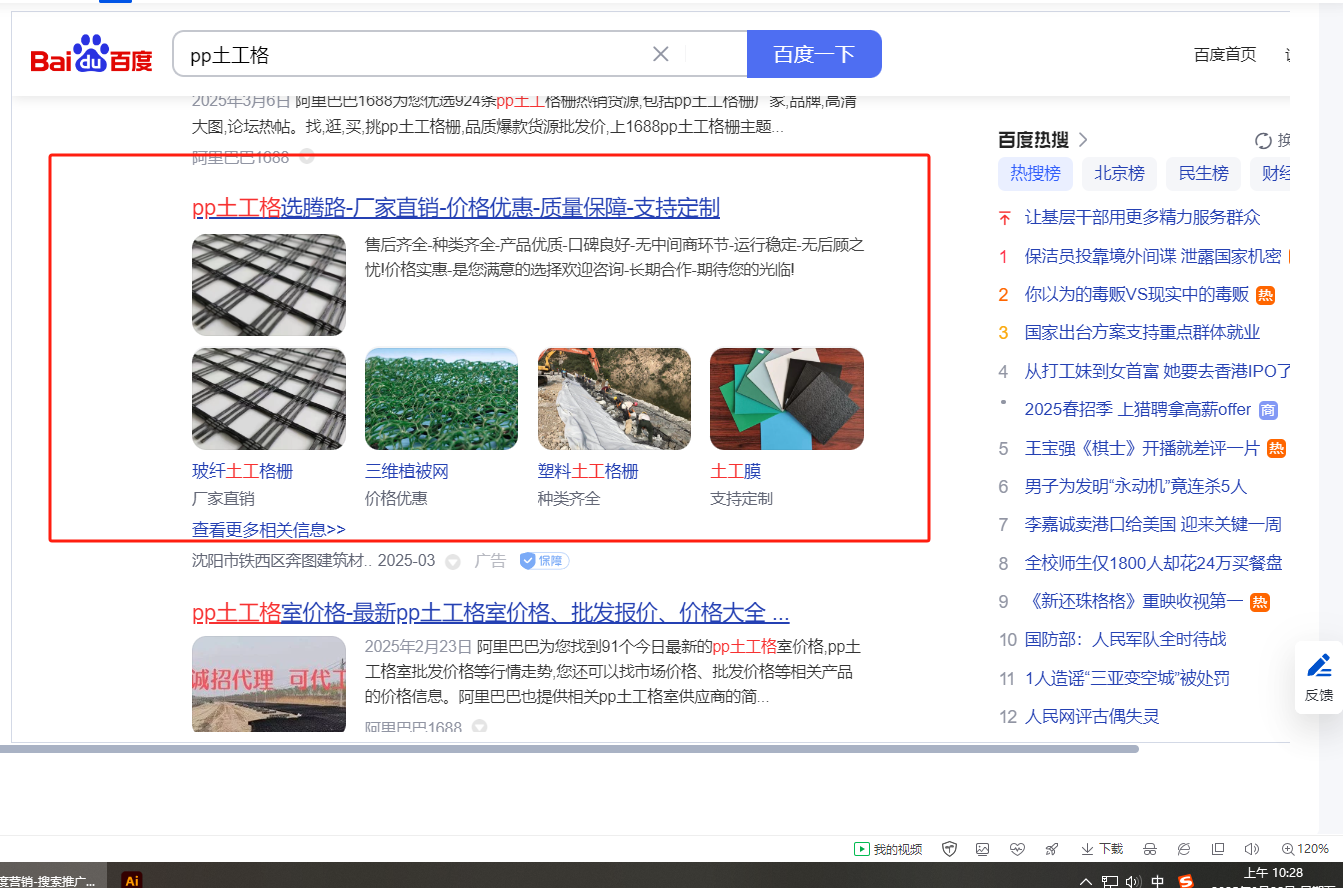
Task: Open the 我的视频 video panel
Action: (888, 849)
